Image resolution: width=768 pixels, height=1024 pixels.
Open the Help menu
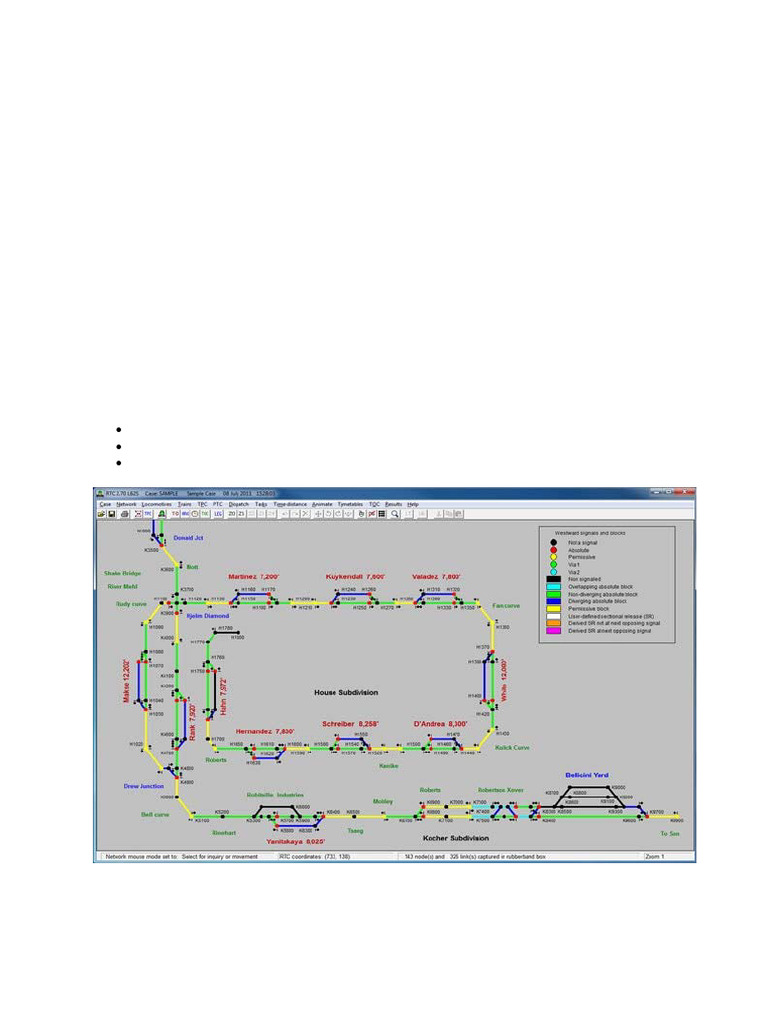click(413, 504)
